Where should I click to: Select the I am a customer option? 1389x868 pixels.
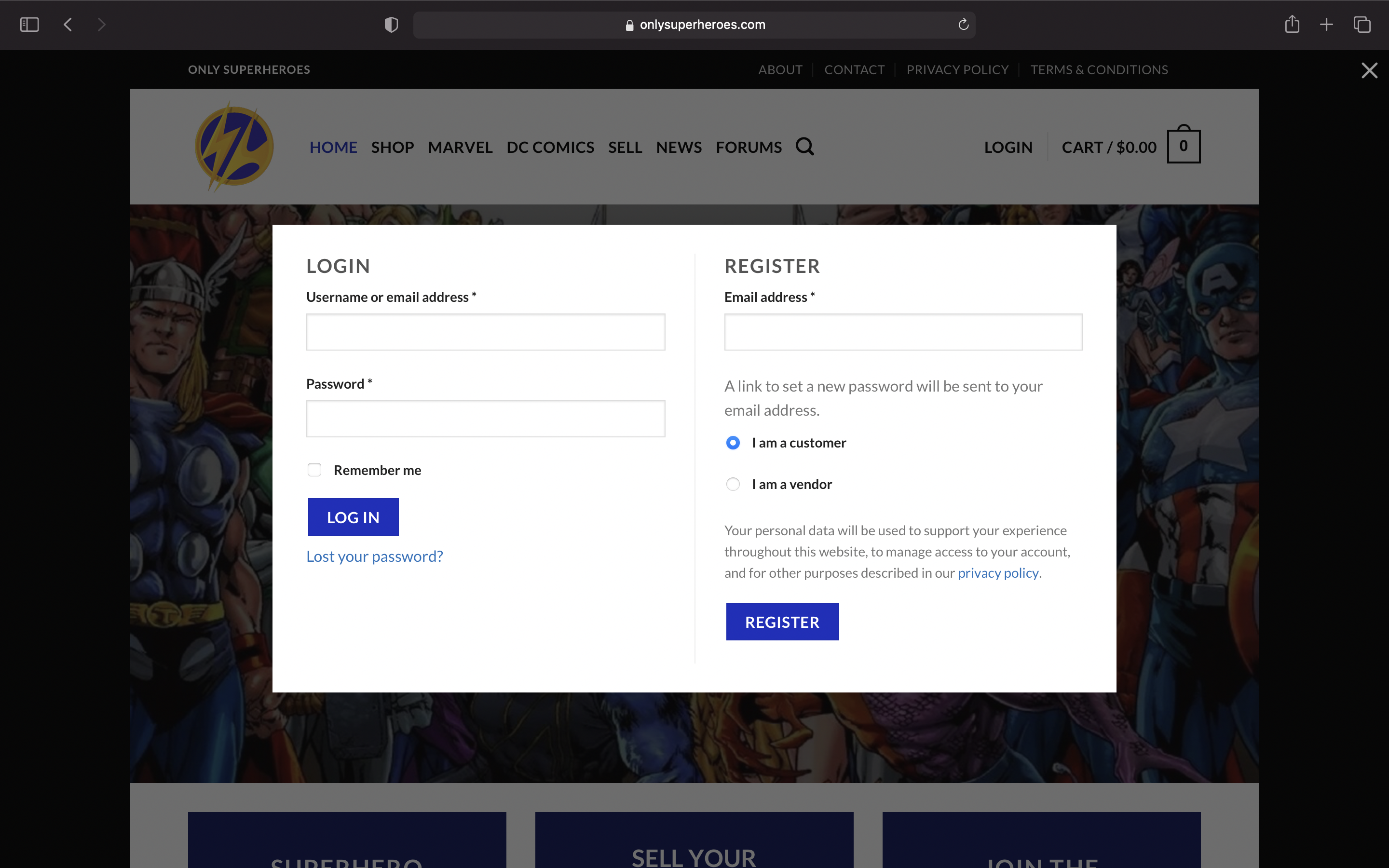tap(733, 443)
